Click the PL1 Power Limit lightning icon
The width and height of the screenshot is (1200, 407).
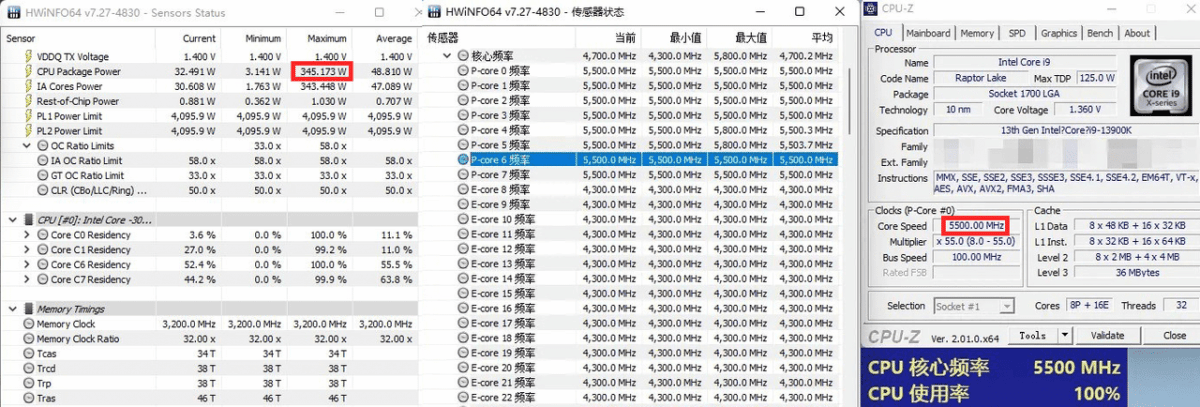28,116
